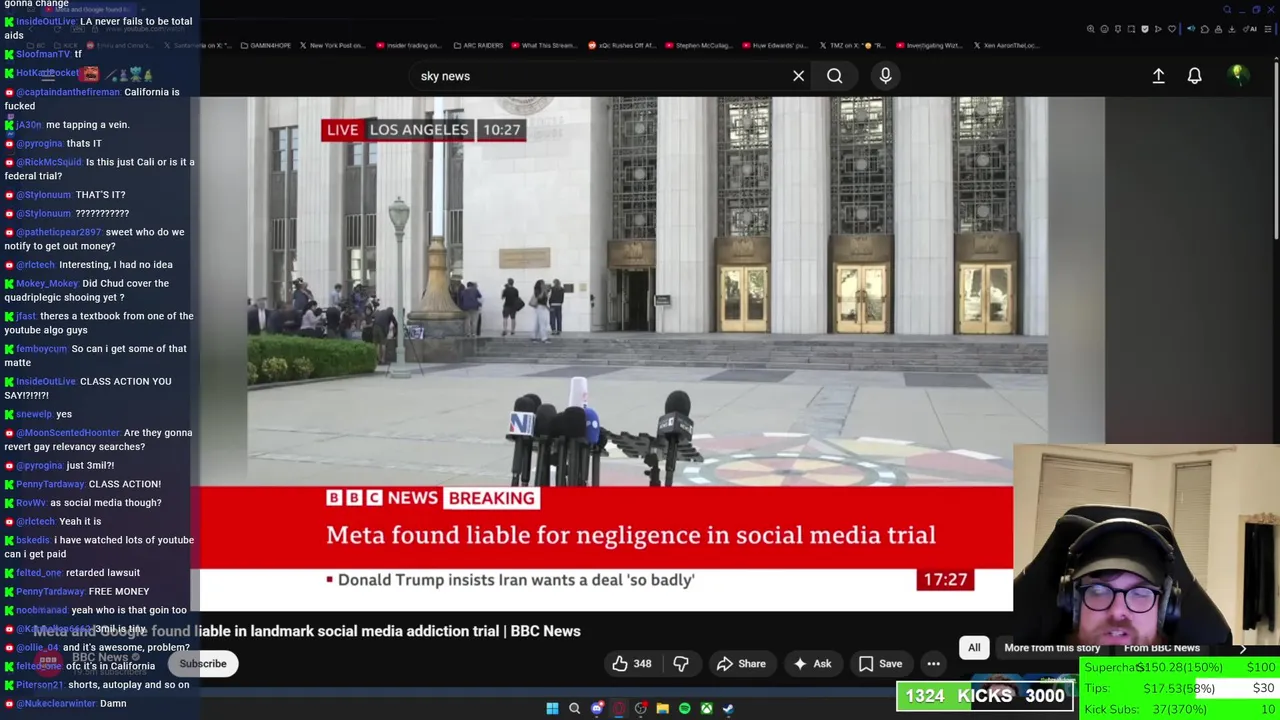
Task: Switch to the 'Xen AaronTheLoc...' tab
Action: 1005,45
